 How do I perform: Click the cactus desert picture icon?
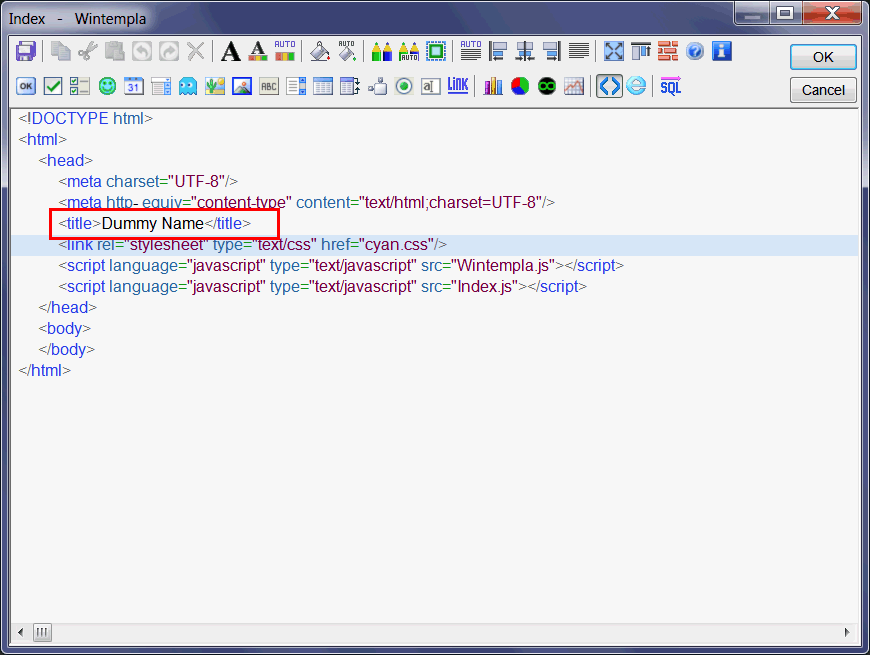click(215, 87)
